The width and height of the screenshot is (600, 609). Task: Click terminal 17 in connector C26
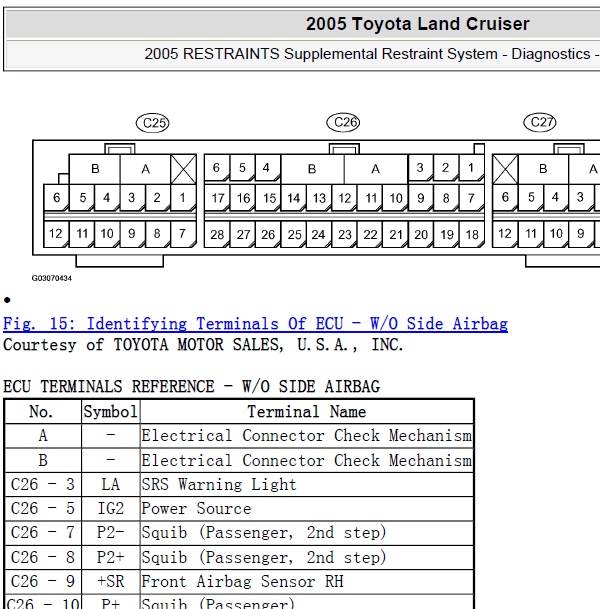[x=217, y=198]
